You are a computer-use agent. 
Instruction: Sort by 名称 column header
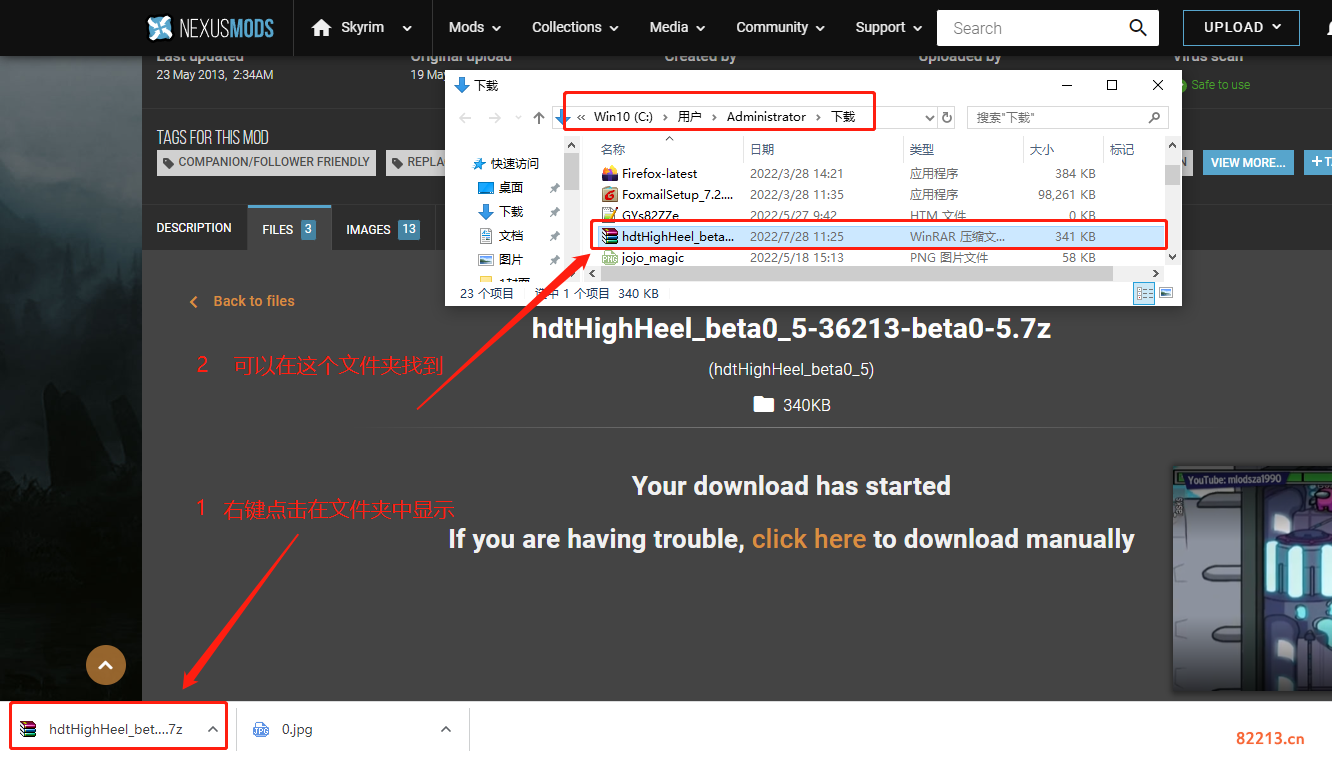coord(612,149)
